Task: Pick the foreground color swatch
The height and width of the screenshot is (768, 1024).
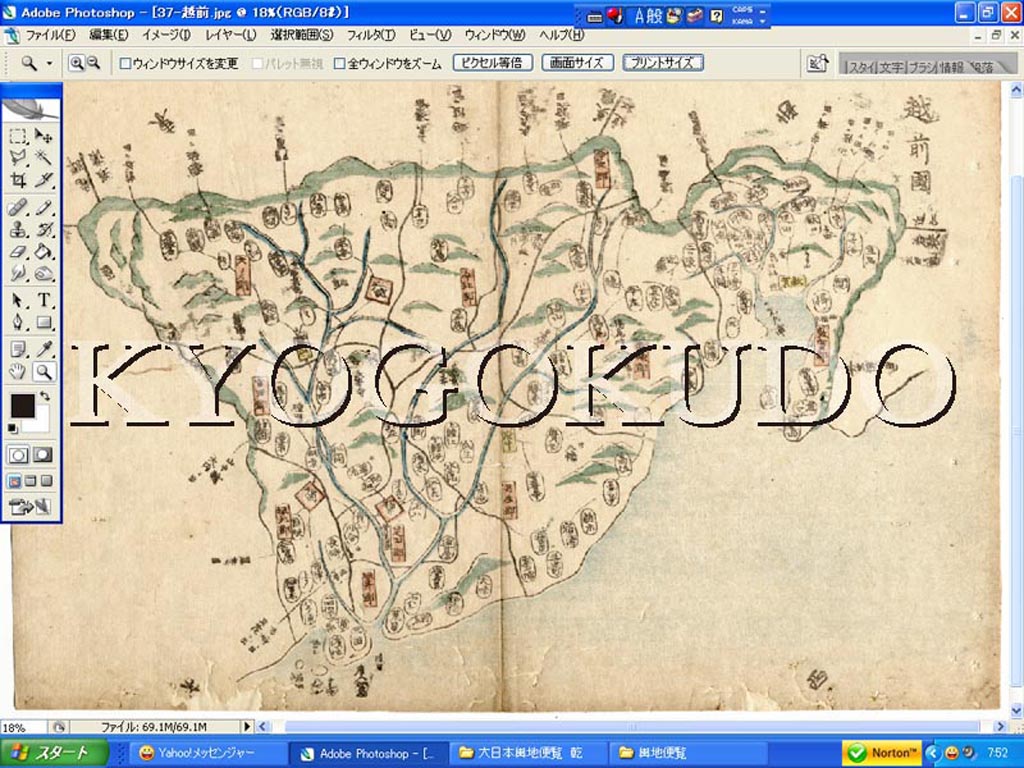Action: 23,406
